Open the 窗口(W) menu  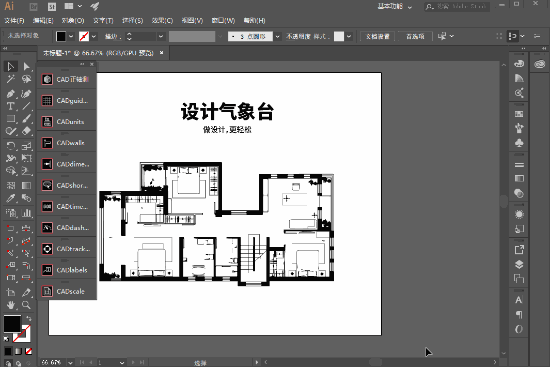point(223,21)
